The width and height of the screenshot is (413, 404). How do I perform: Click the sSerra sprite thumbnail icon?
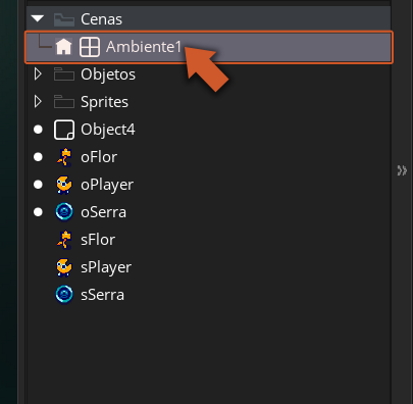click(x=64, y=295)
